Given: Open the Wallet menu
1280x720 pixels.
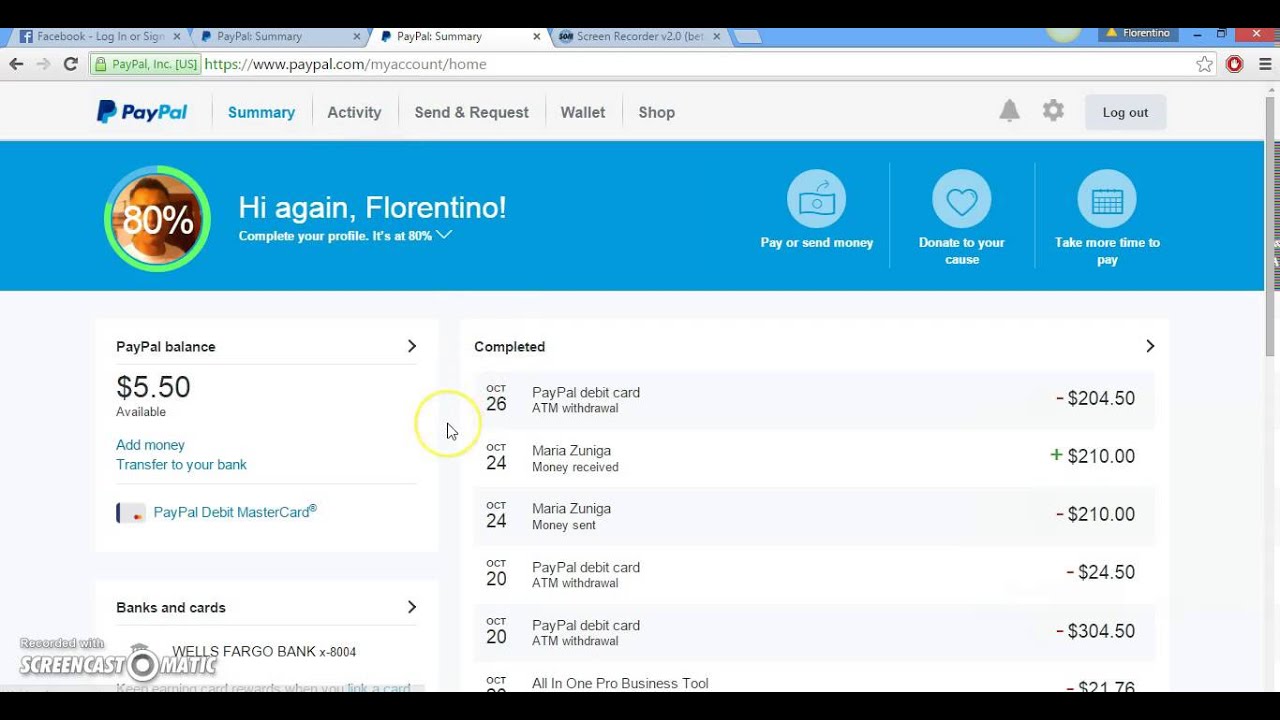Looking at the screenshot, I should click(583, 112).
